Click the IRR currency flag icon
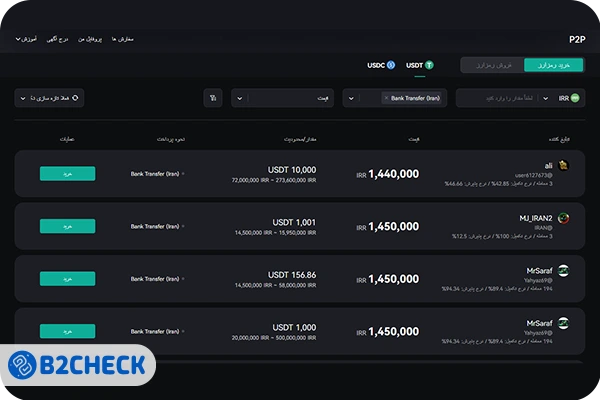The image size is (600, 400). pos(577,98)
